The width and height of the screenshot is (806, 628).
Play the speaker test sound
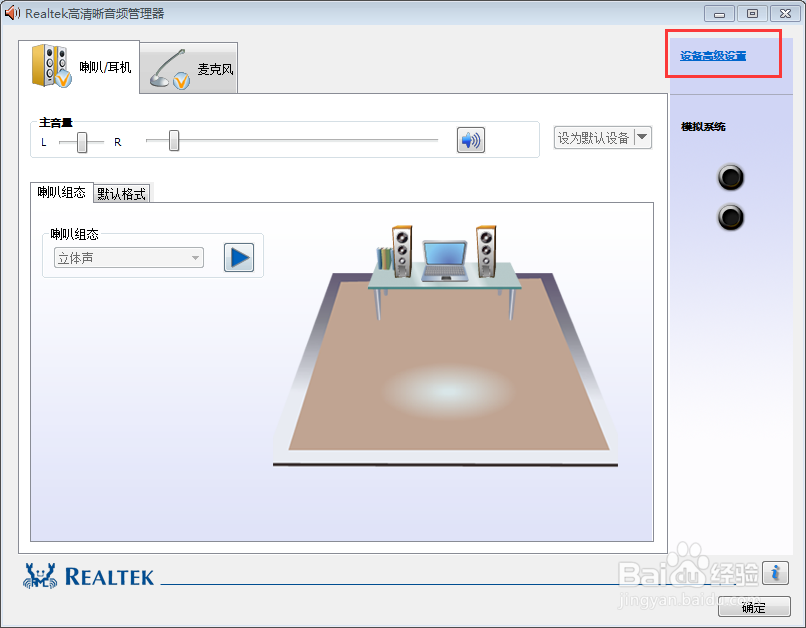coord(239,257)
